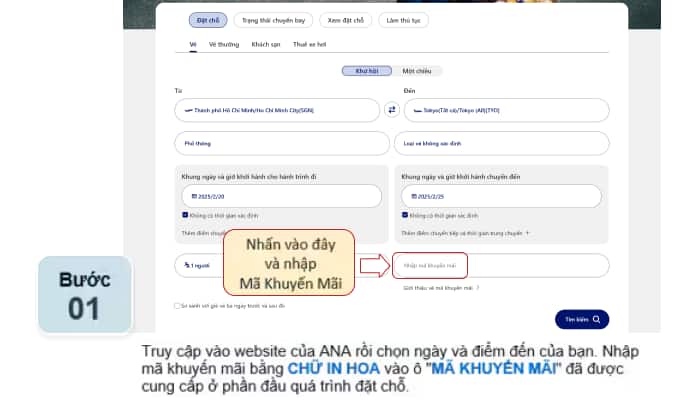
Task: Open the Xem đặt chỗ tab
Action: (346, 20)
